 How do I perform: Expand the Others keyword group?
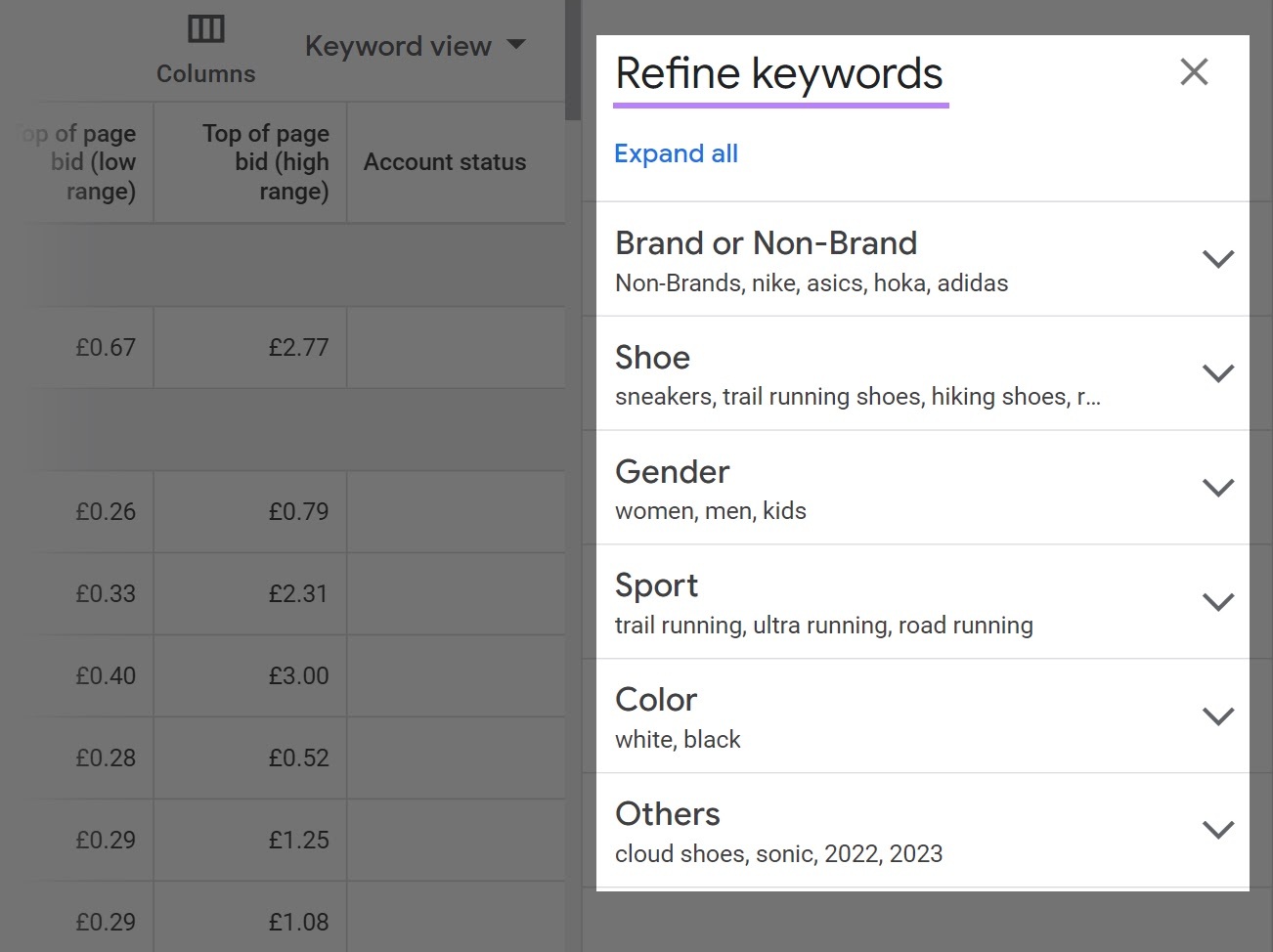[x=1217, y=830]
